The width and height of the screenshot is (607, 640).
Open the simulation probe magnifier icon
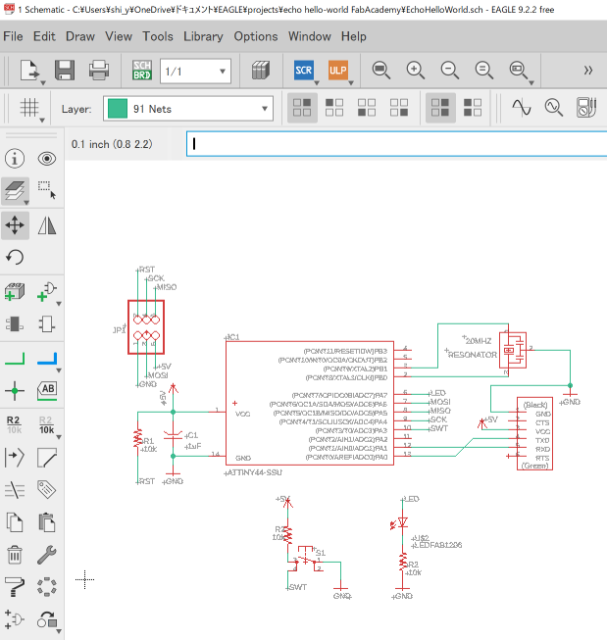[x=554, y=108]
